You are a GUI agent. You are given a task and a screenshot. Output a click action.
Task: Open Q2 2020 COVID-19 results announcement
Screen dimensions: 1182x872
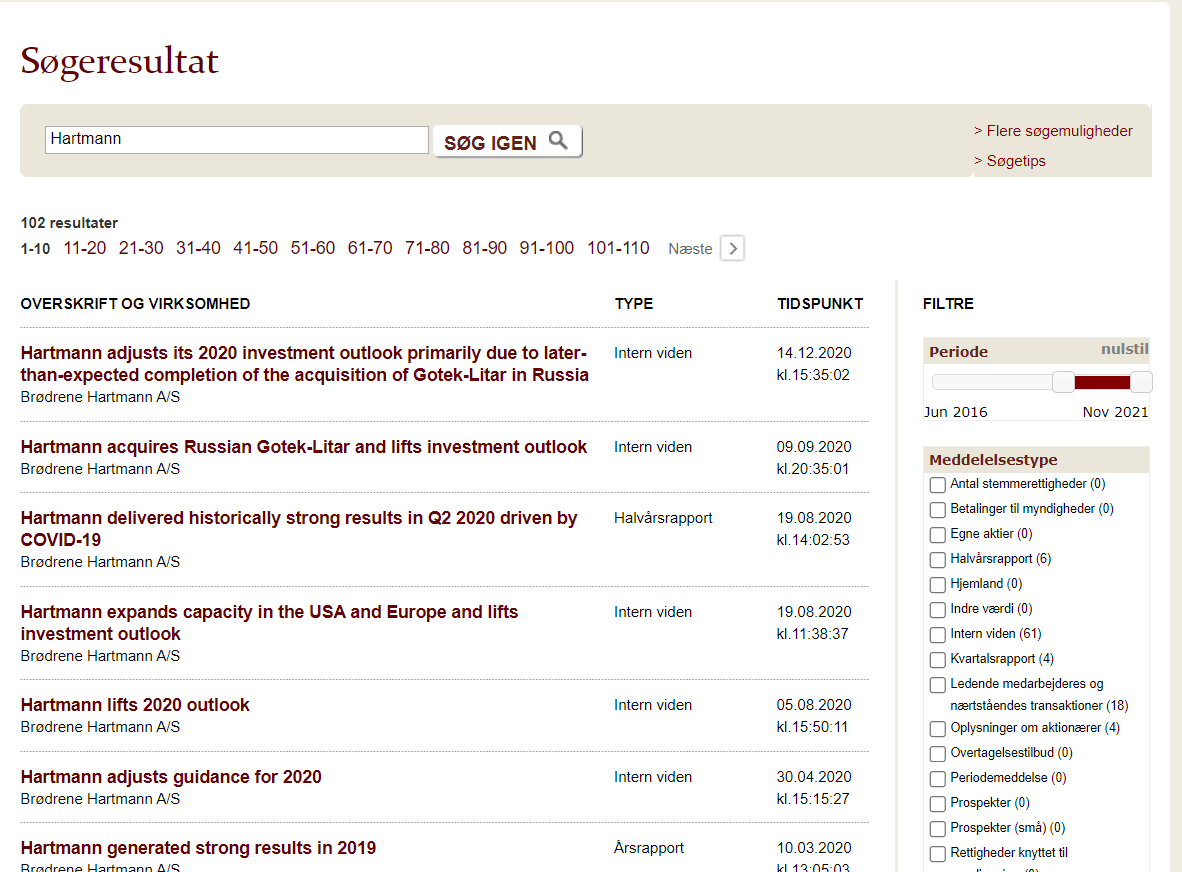pos(299,529)
